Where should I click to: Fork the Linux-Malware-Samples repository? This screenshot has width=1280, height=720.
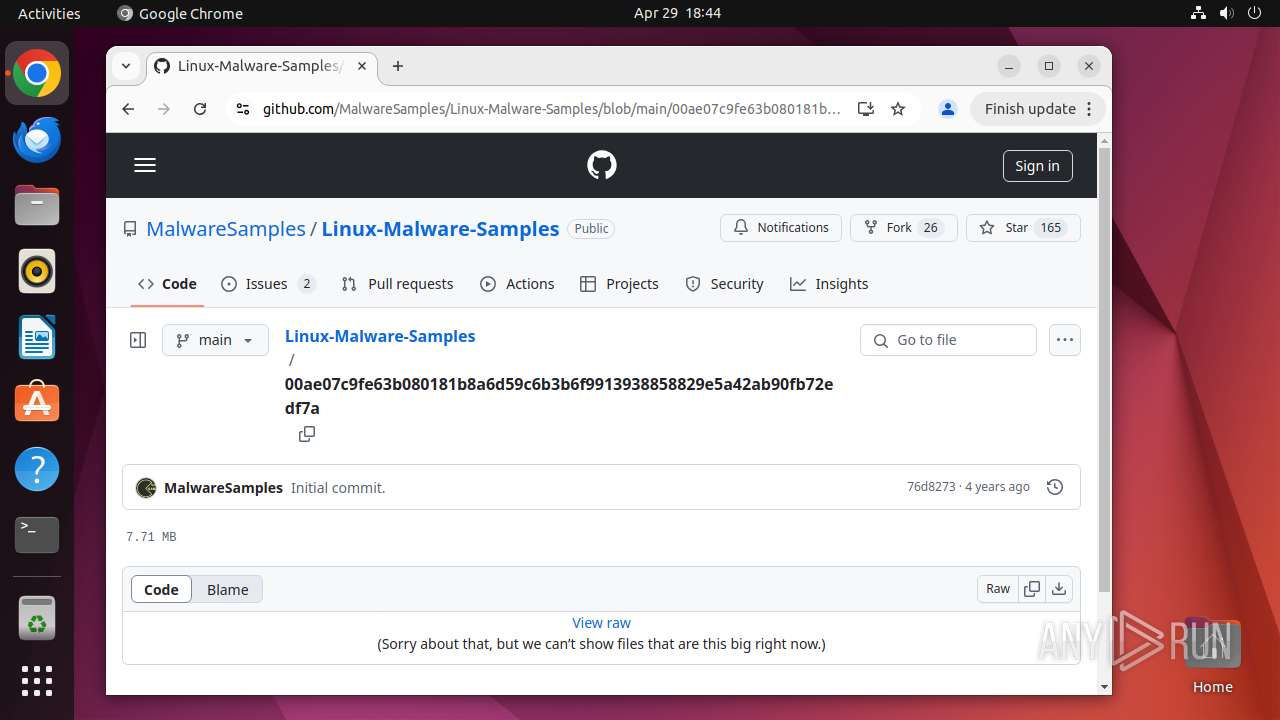coord(904,228)
